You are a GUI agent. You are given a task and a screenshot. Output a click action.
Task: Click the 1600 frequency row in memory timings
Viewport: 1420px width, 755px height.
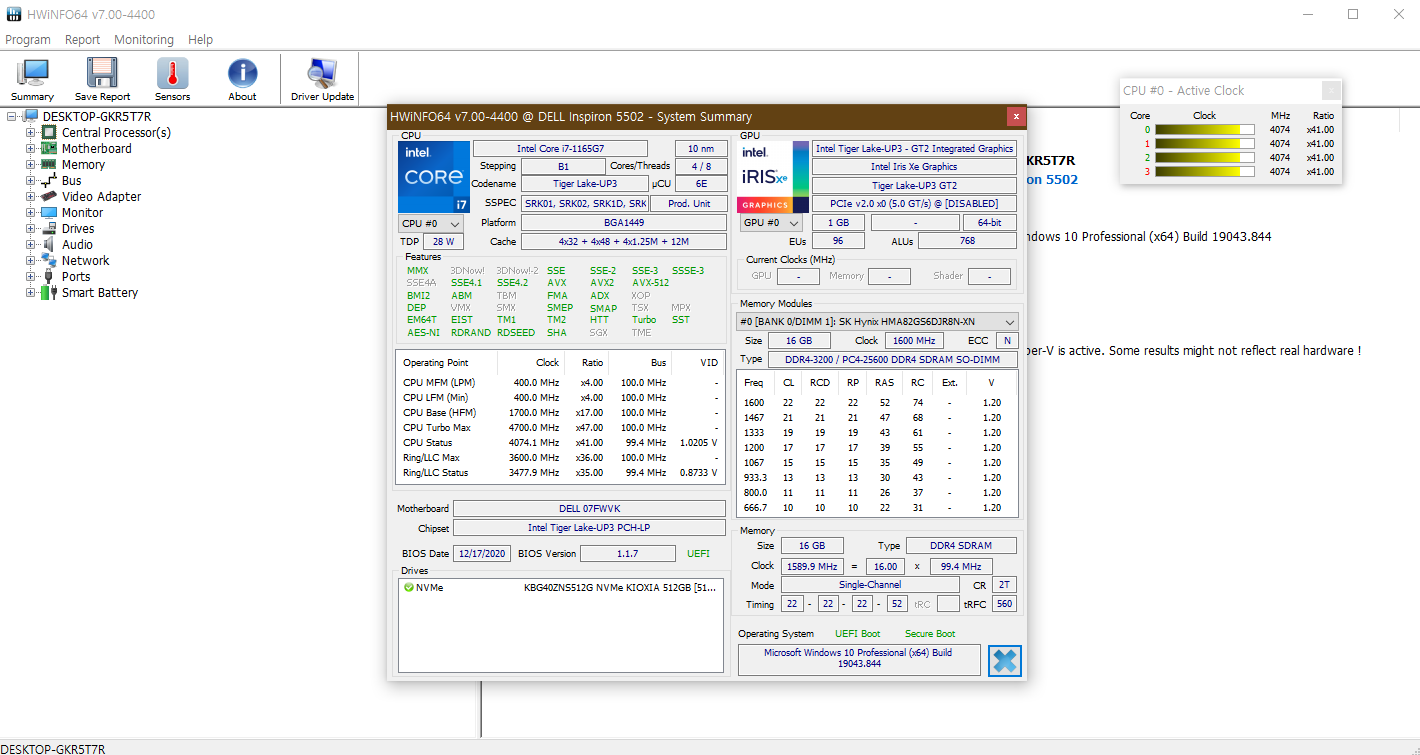(877, 403)
